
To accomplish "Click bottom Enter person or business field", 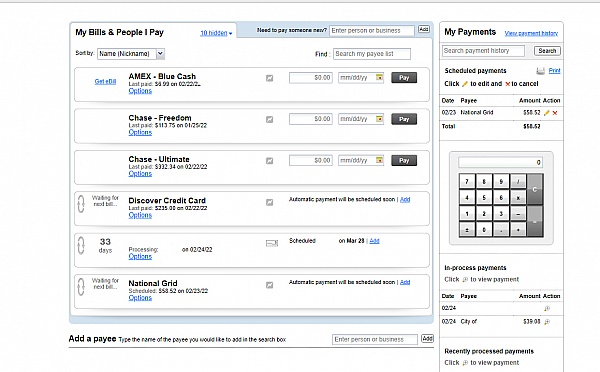I will (375, 339).
